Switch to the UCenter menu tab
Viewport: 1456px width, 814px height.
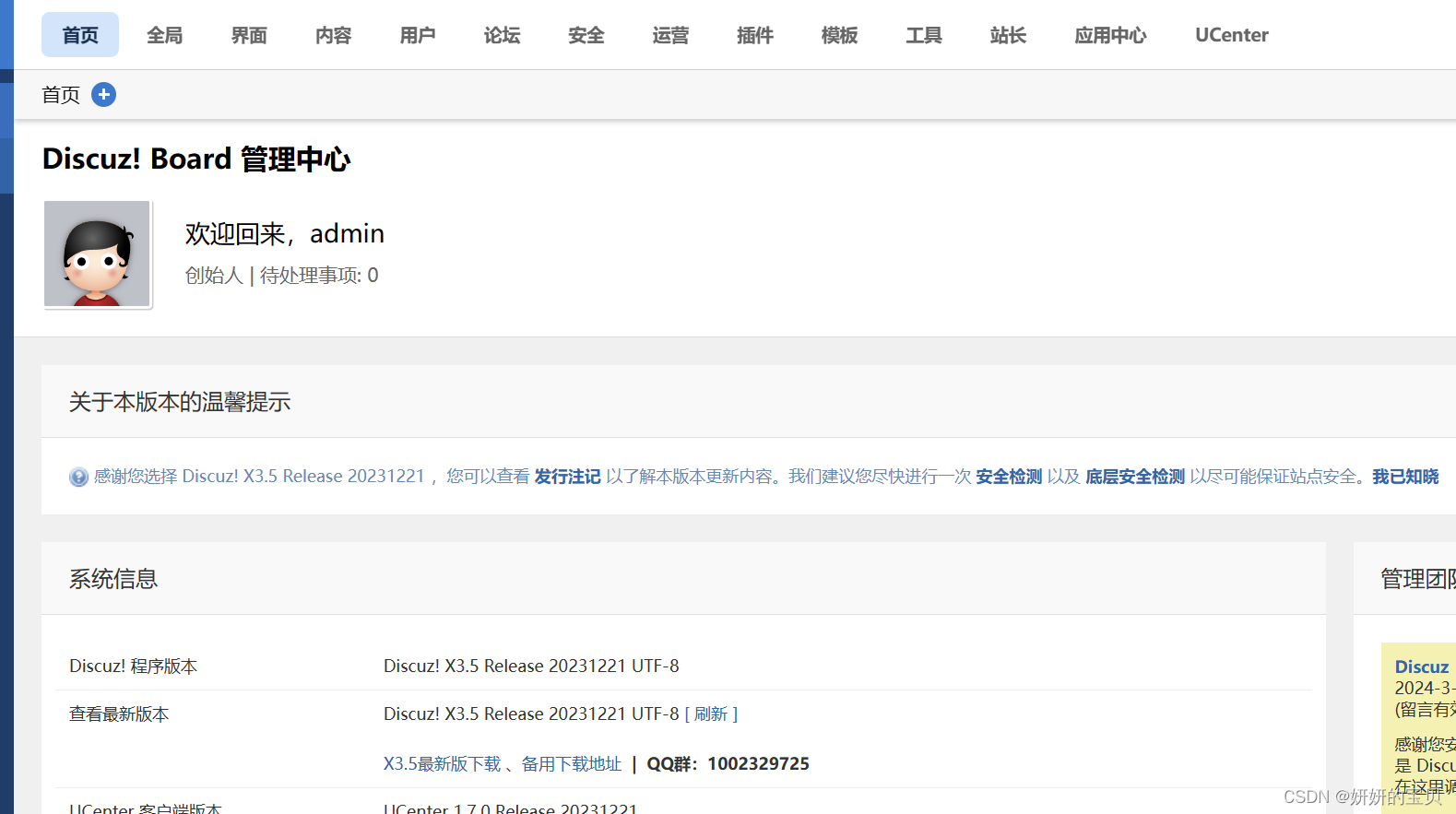click(x=1232, y=35)
